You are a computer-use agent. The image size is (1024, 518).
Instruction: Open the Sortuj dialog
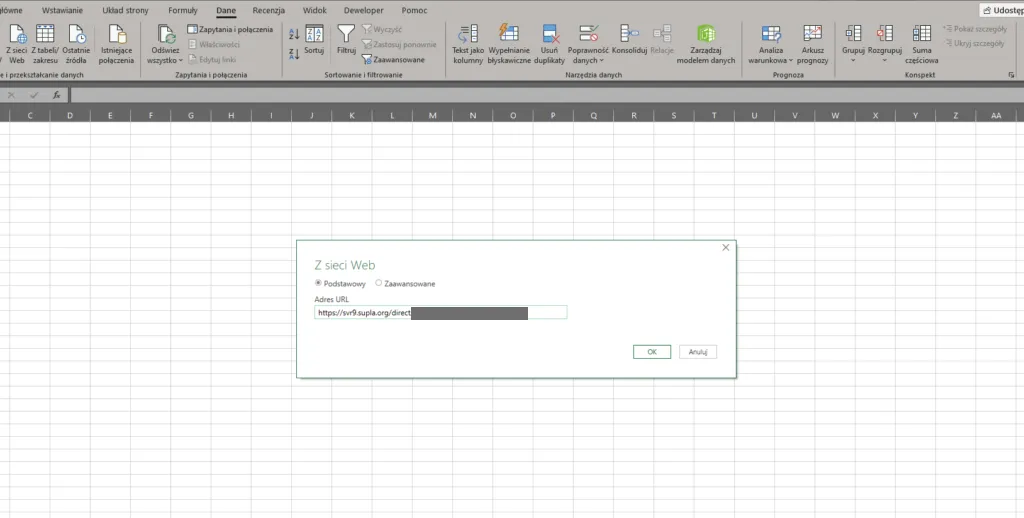click(314, 40)
